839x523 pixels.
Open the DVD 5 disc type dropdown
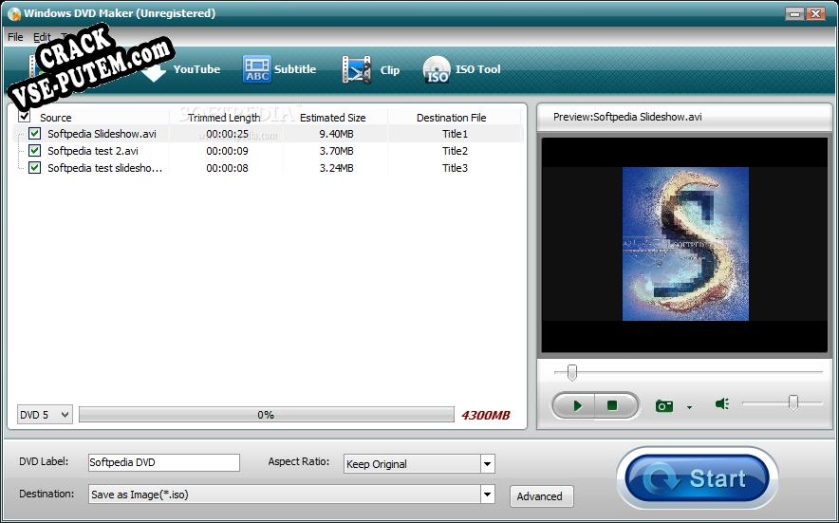(44, 414)
